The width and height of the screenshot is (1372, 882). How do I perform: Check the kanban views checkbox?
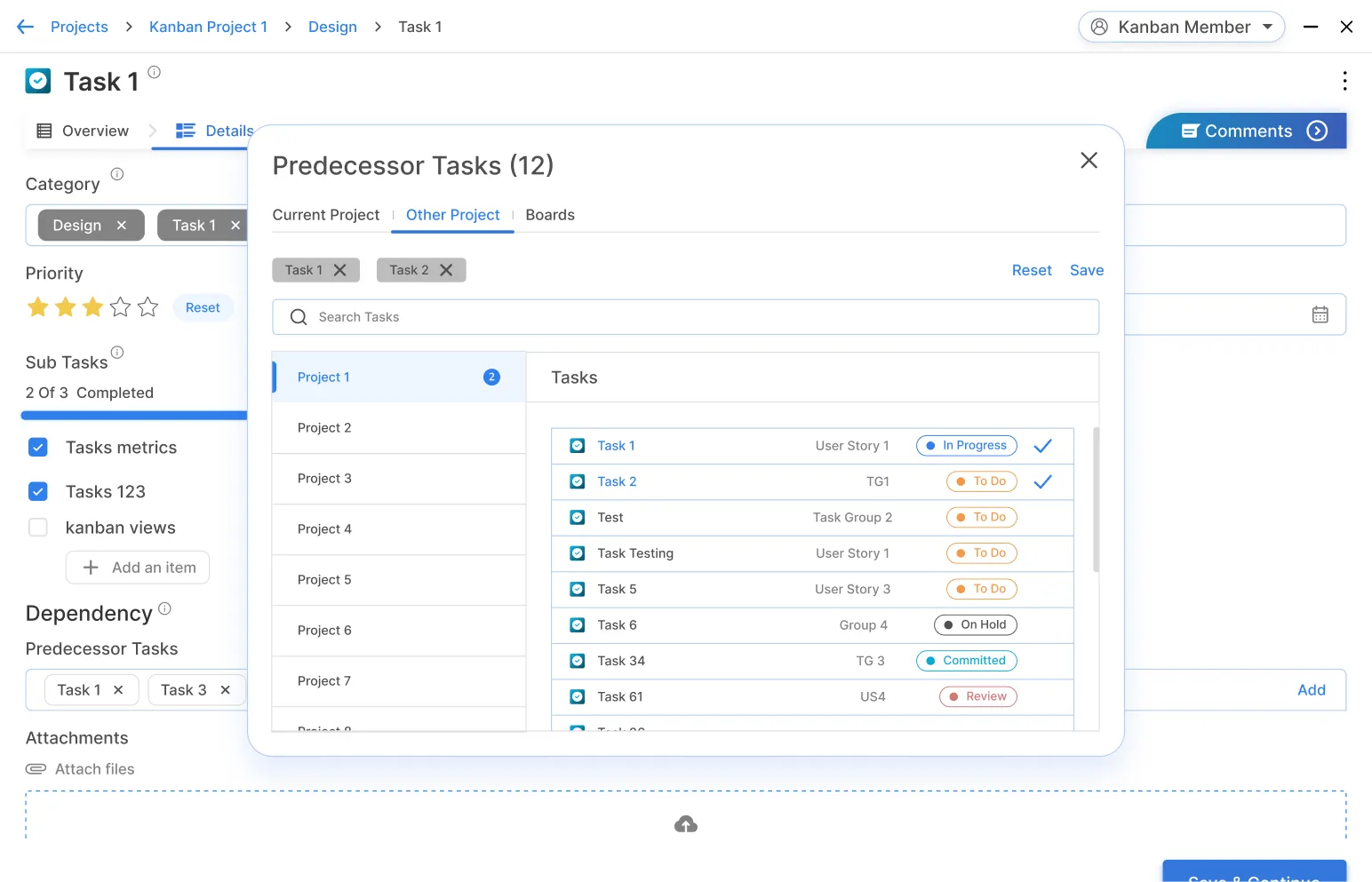coord(38,528)
